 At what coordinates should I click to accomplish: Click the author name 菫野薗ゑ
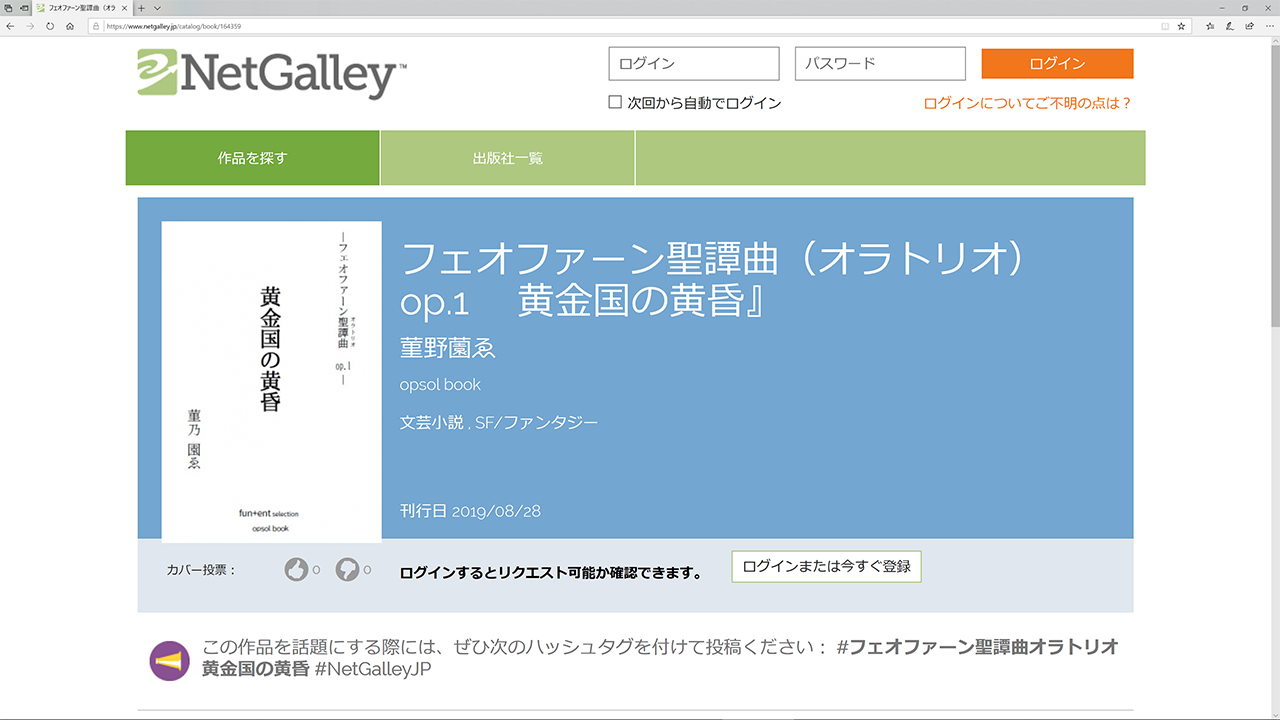(x=448, y=347)
